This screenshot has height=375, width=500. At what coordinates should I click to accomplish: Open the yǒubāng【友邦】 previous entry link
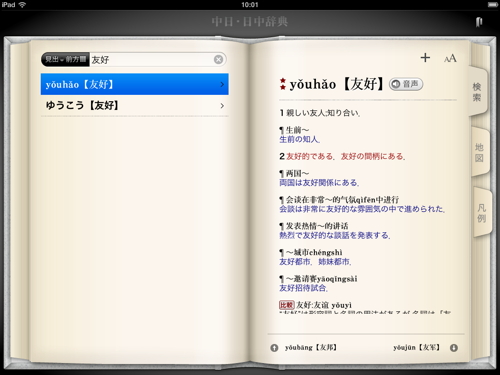click(311, 348)
